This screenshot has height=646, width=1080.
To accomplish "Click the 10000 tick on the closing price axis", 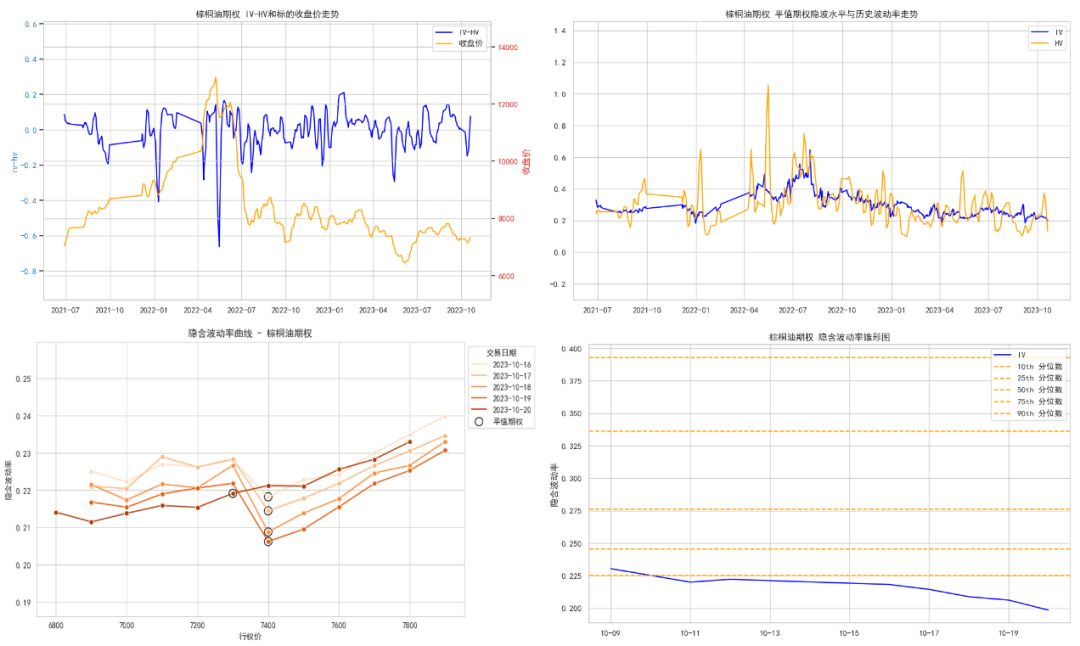I will tap(508, 162).
